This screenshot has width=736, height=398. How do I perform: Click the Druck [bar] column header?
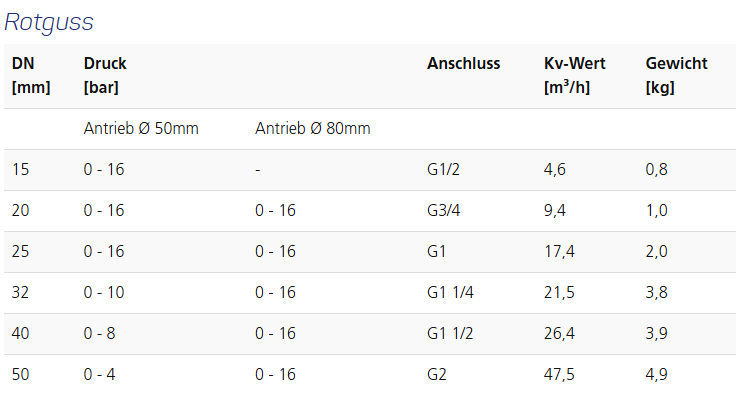coord(105,75)
